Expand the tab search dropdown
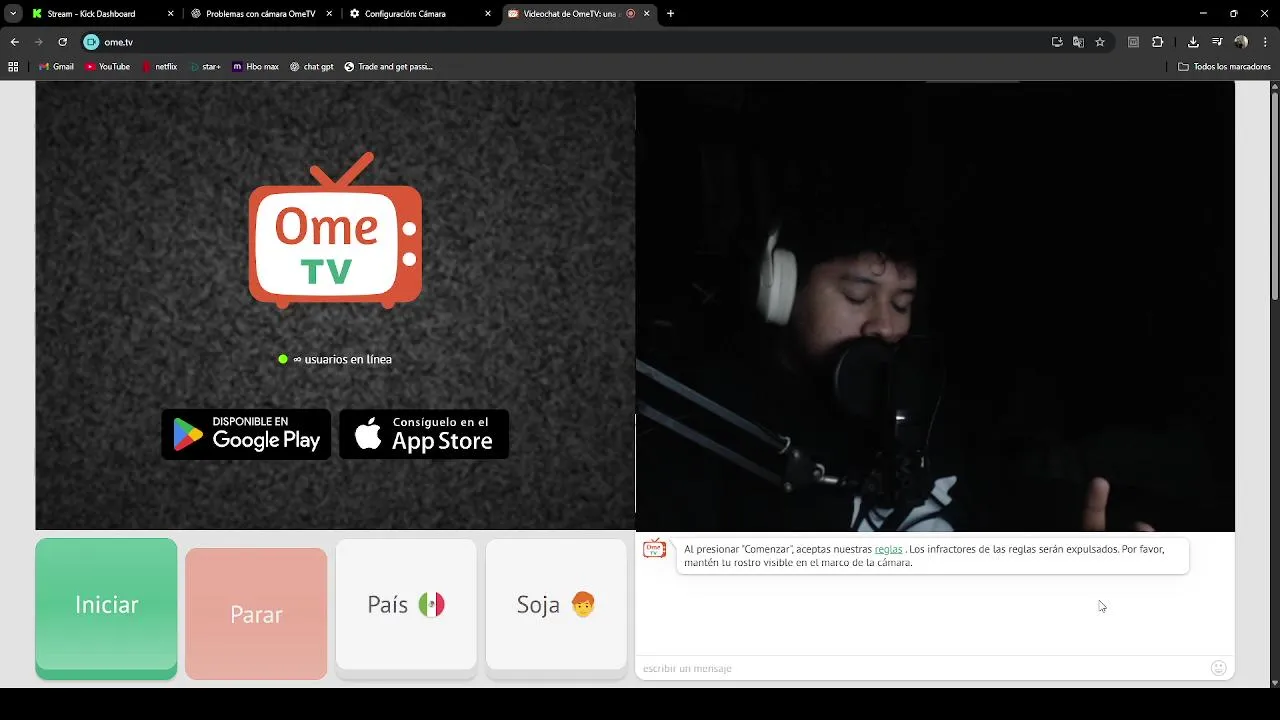The width and height of the screenshot is (1280, 720). (x=13, y=14)
